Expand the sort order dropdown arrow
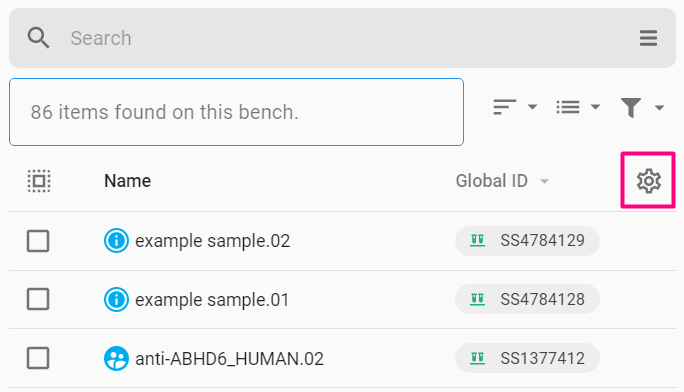684x392 pixels. coord(532,107)
